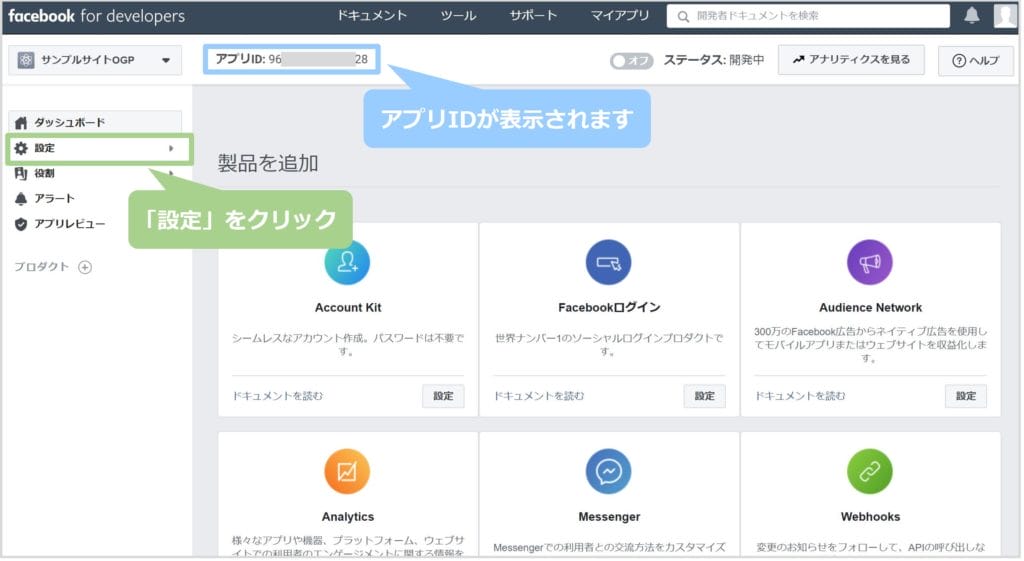This screenshot has width=1024, height=561.
Task: Open ドキュメントを読む for Audience Network
Action: [x=802, y=396]
